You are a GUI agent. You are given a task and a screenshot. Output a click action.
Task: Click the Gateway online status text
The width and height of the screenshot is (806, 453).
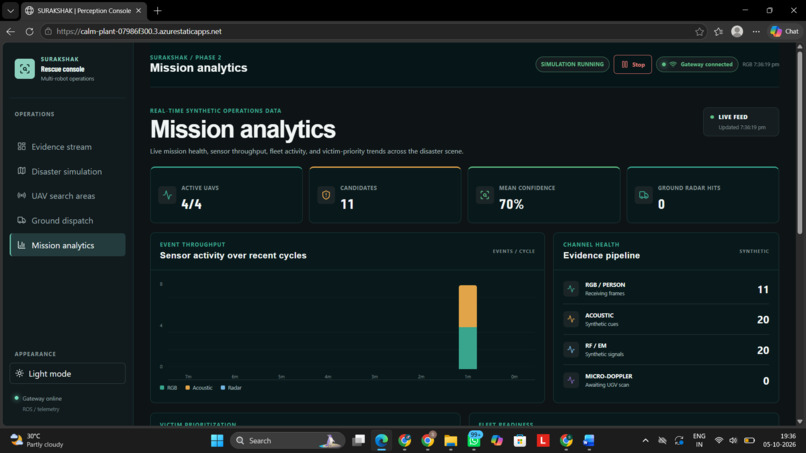tap(42, 398)
